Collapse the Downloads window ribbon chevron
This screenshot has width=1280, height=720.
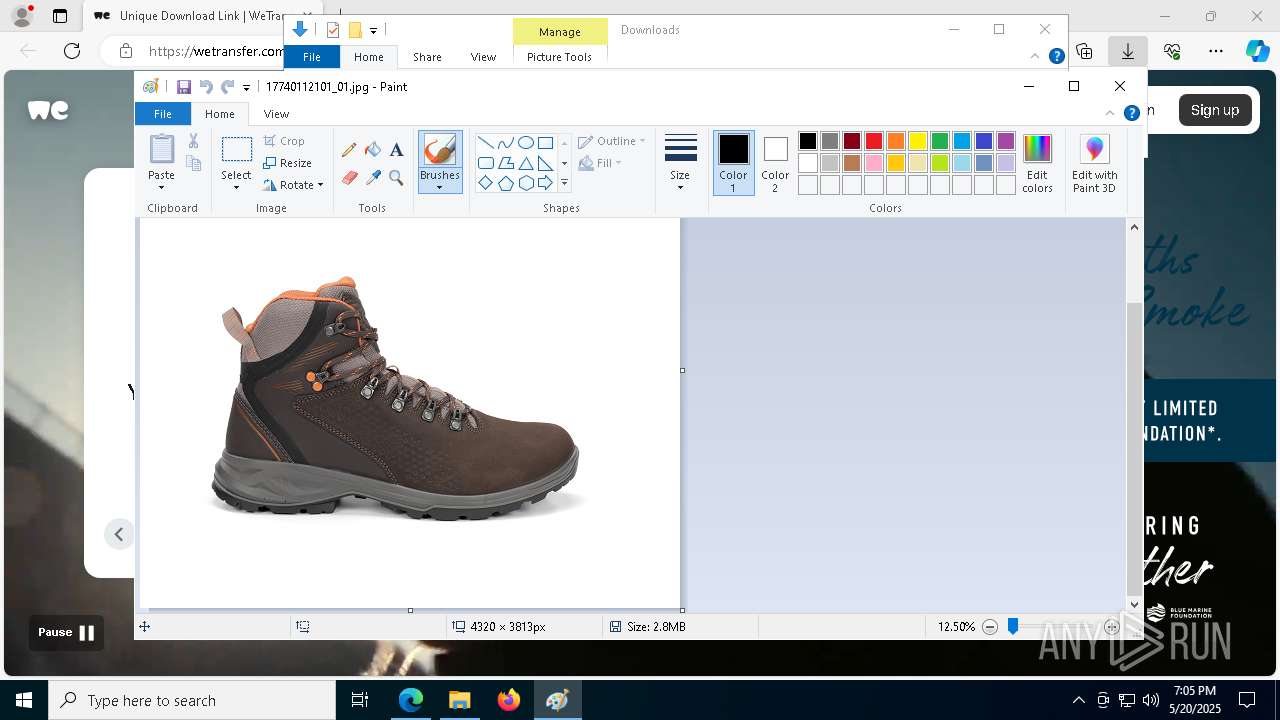[x=1037, y=57]
